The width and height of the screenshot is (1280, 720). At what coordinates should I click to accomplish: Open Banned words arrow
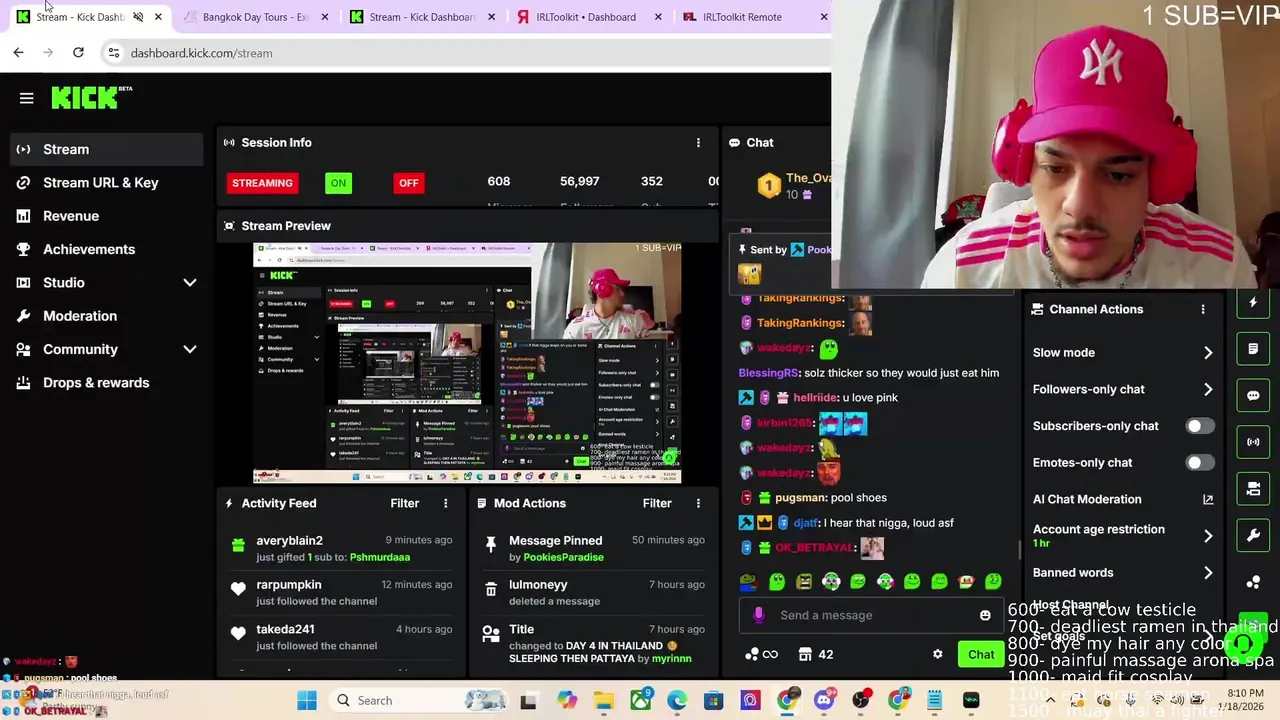pyautogui.click(x=1208, y=573)
